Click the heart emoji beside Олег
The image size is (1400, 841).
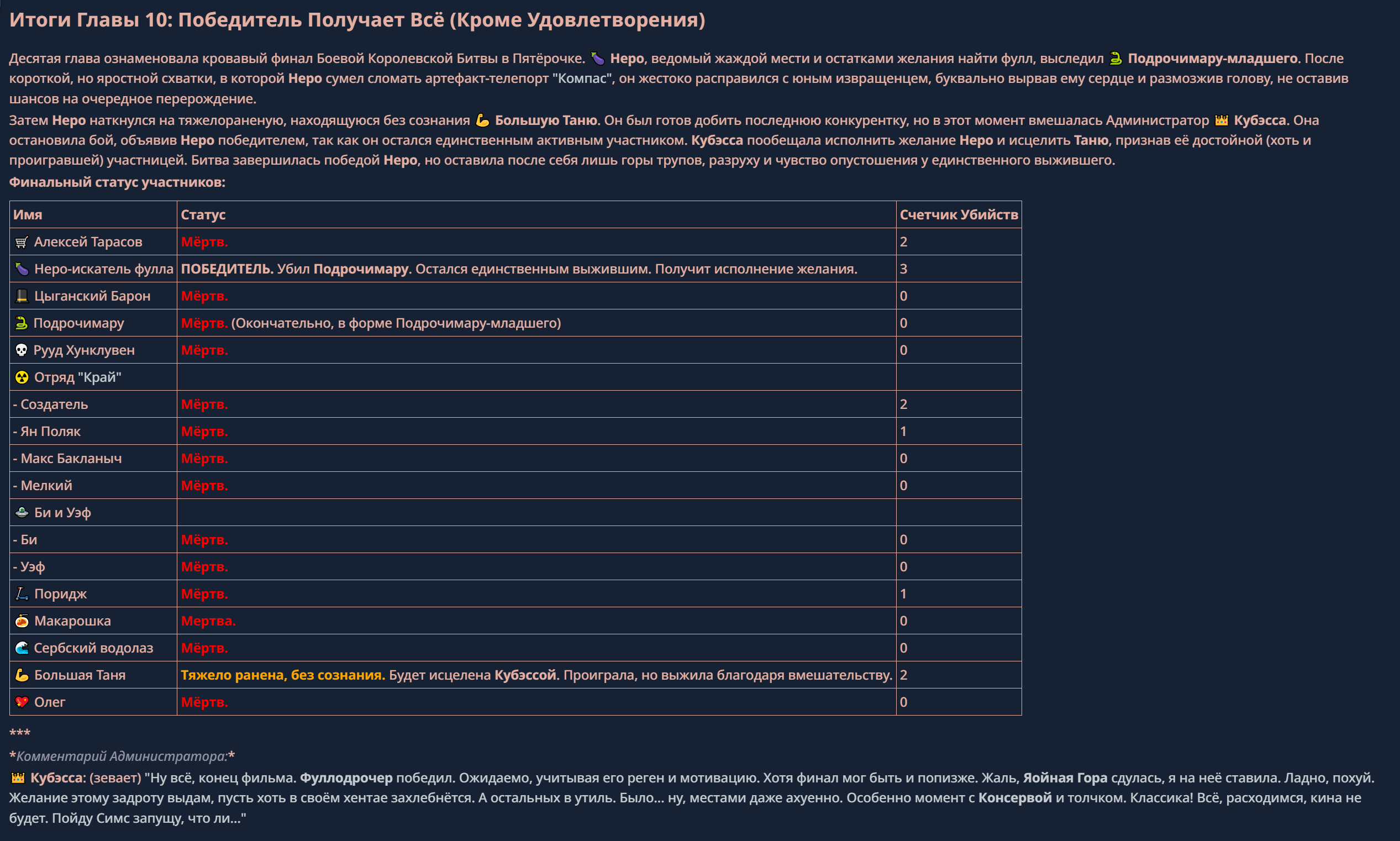pyautogui.click(x=22, y=702)
